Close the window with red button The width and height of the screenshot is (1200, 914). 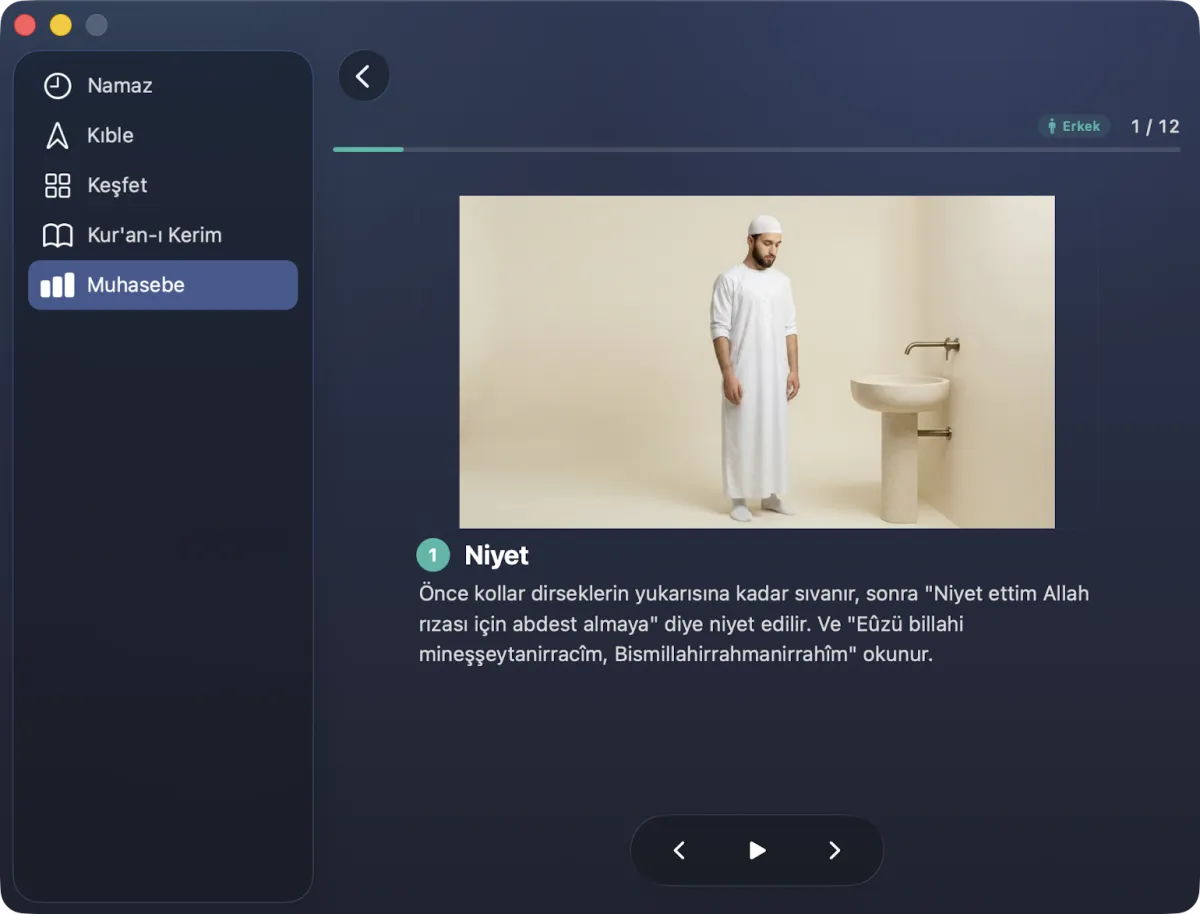pyautogui.click(x=25, y=25)
